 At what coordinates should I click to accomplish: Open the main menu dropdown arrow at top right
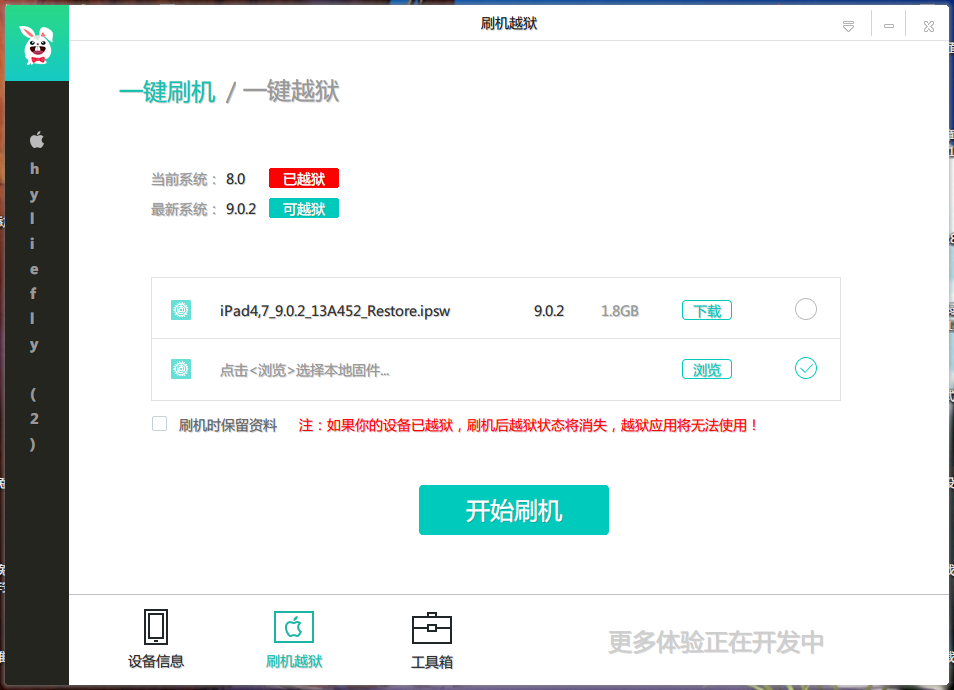click(847, 25)
